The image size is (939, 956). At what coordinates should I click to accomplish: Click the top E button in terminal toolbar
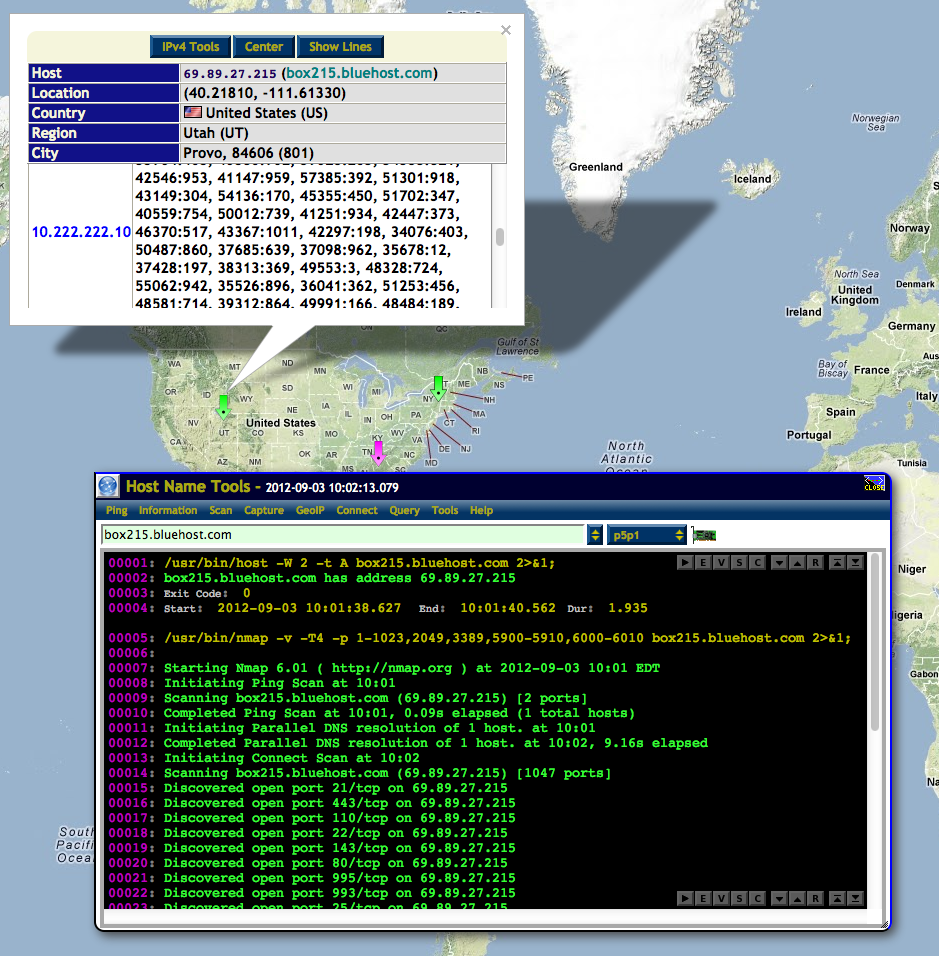[x=703, y=562]
